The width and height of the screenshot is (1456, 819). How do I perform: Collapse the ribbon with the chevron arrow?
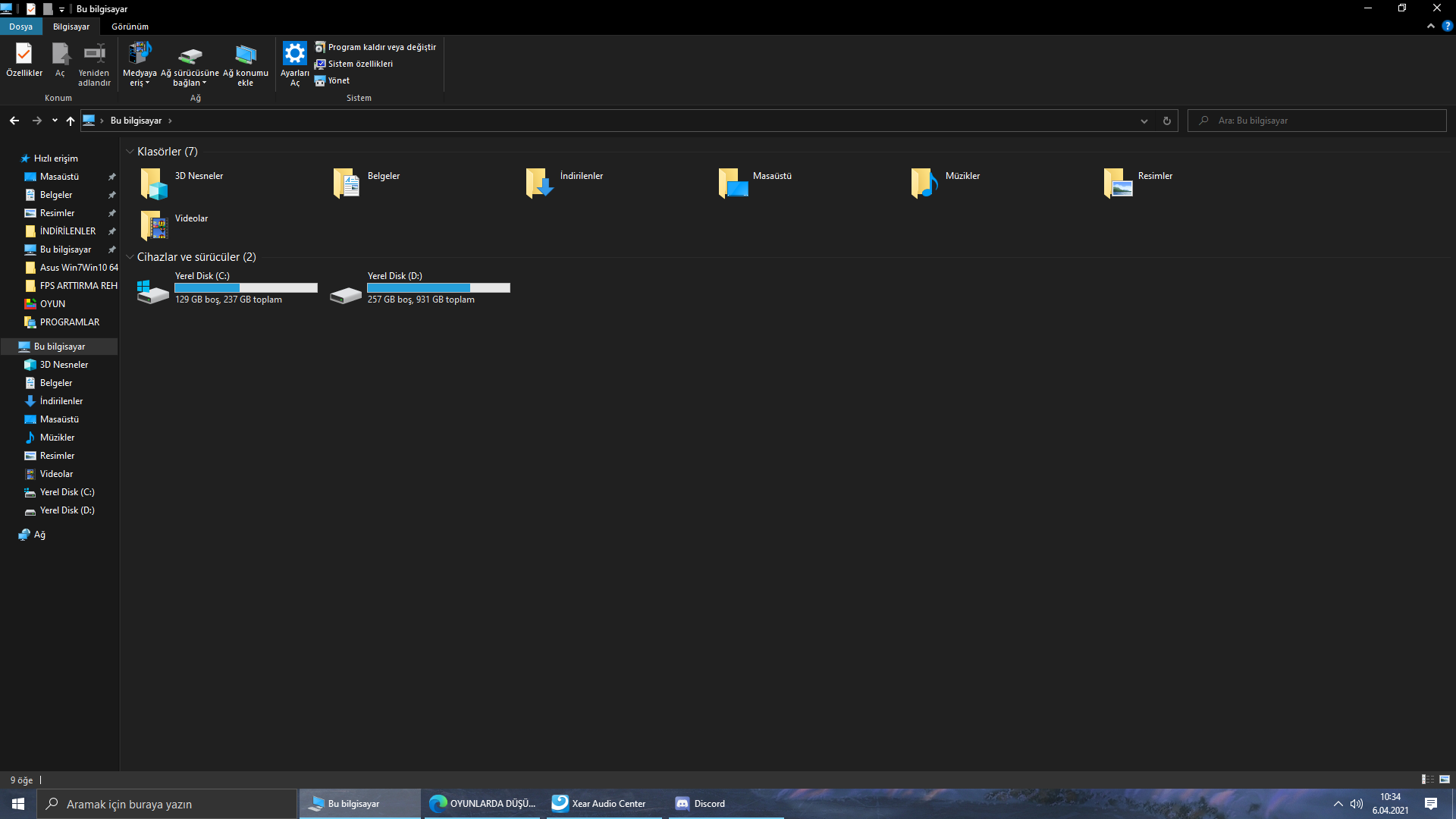(x=1431, y=26)
